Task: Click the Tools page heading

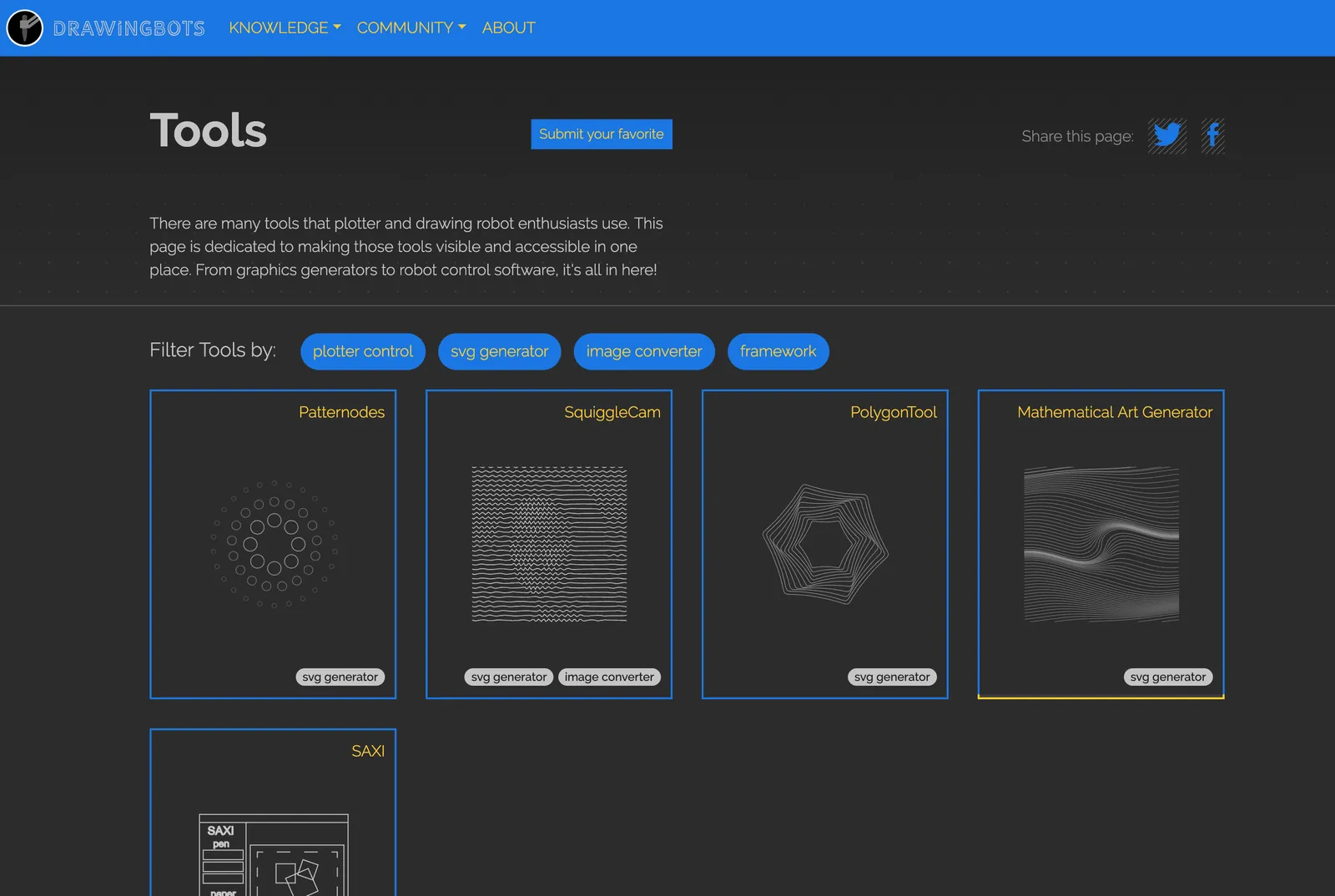Action: [209, 131]
